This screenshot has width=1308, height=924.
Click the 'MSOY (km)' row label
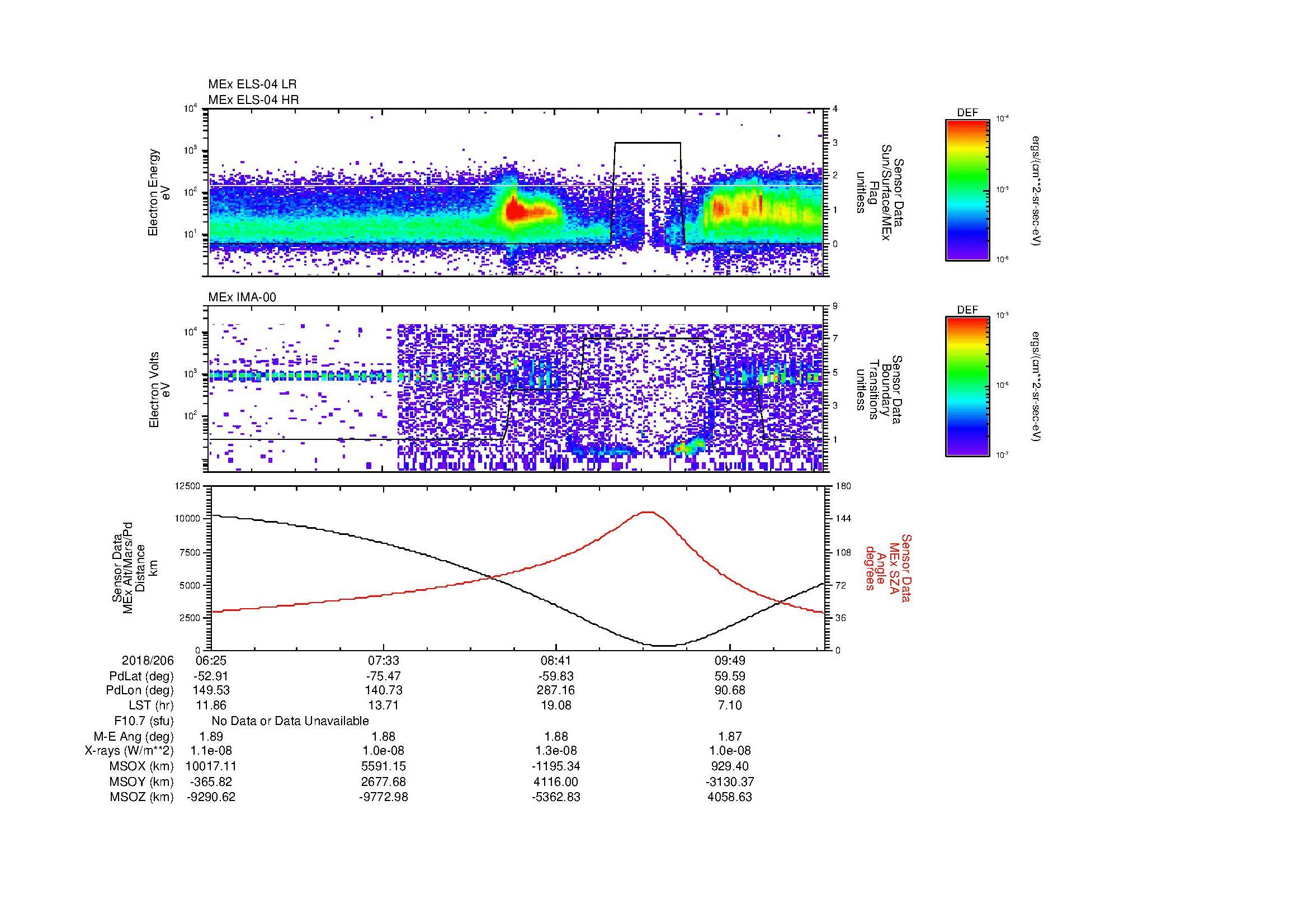click(x=142, y=781)
